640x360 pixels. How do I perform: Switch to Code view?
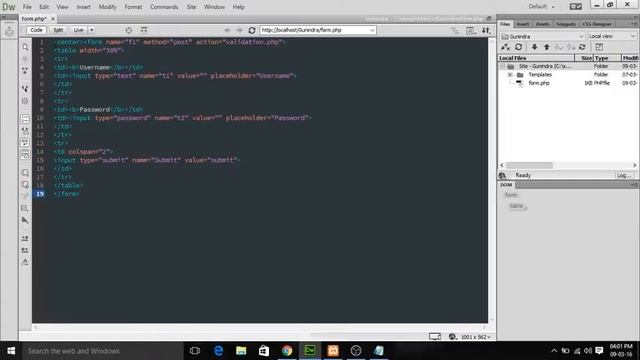36,30
